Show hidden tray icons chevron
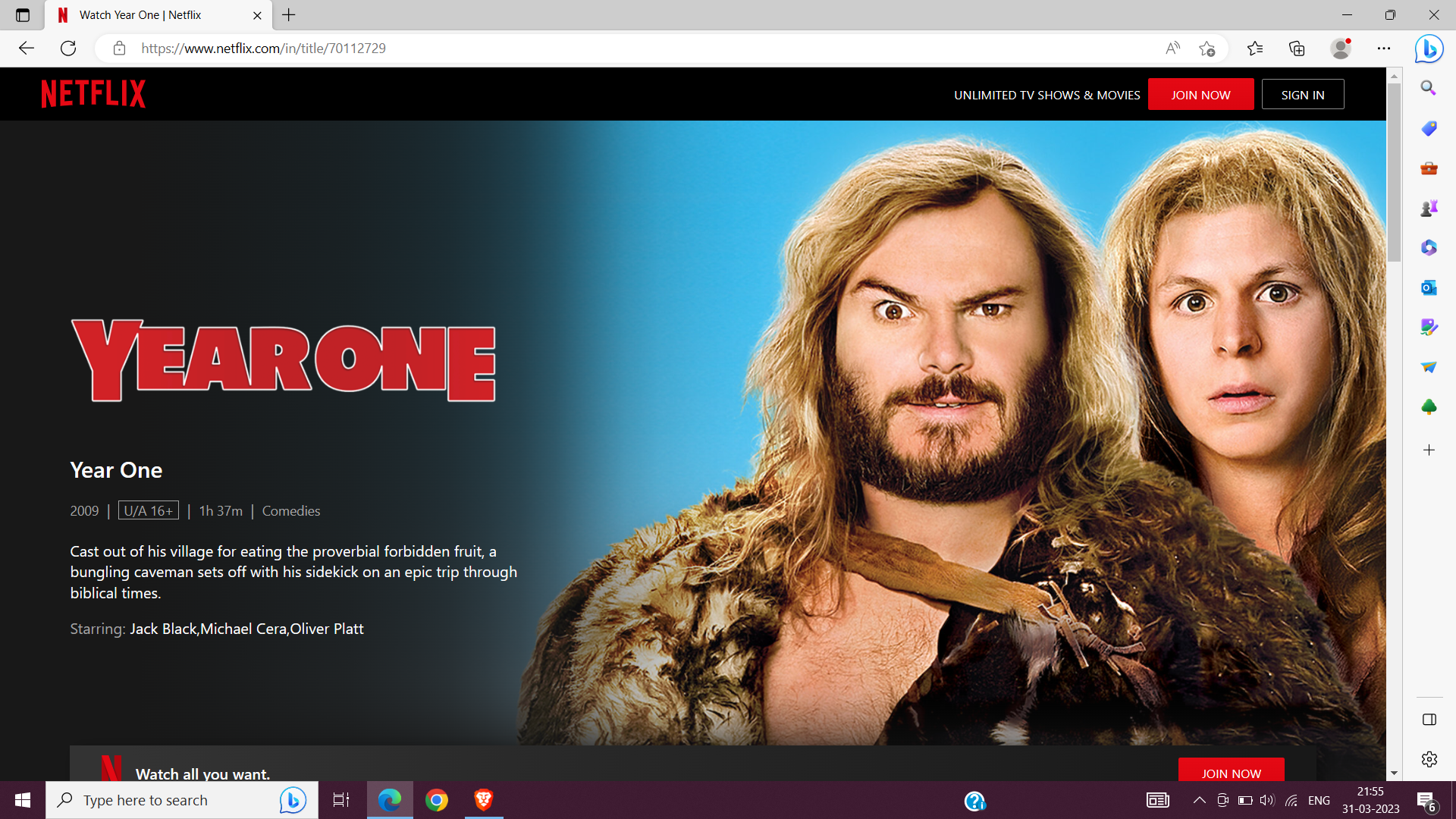Image resolution: width=1456 pixels, height=819 pixels. (1200, 800)
